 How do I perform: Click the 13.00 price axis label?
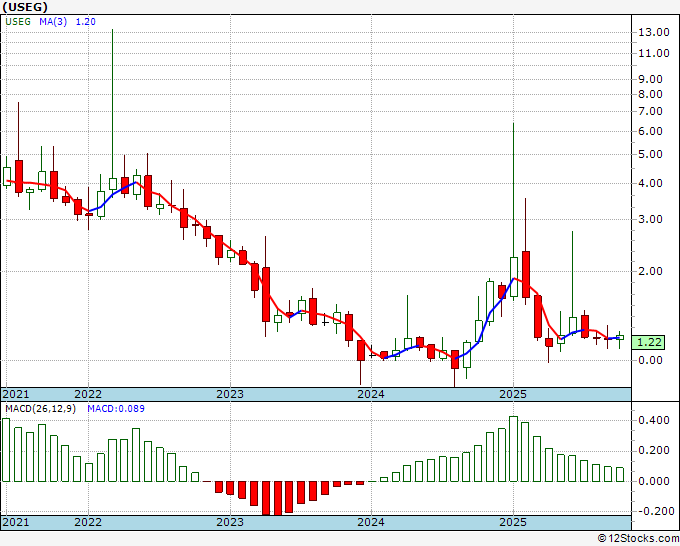(x=654, y=32)
